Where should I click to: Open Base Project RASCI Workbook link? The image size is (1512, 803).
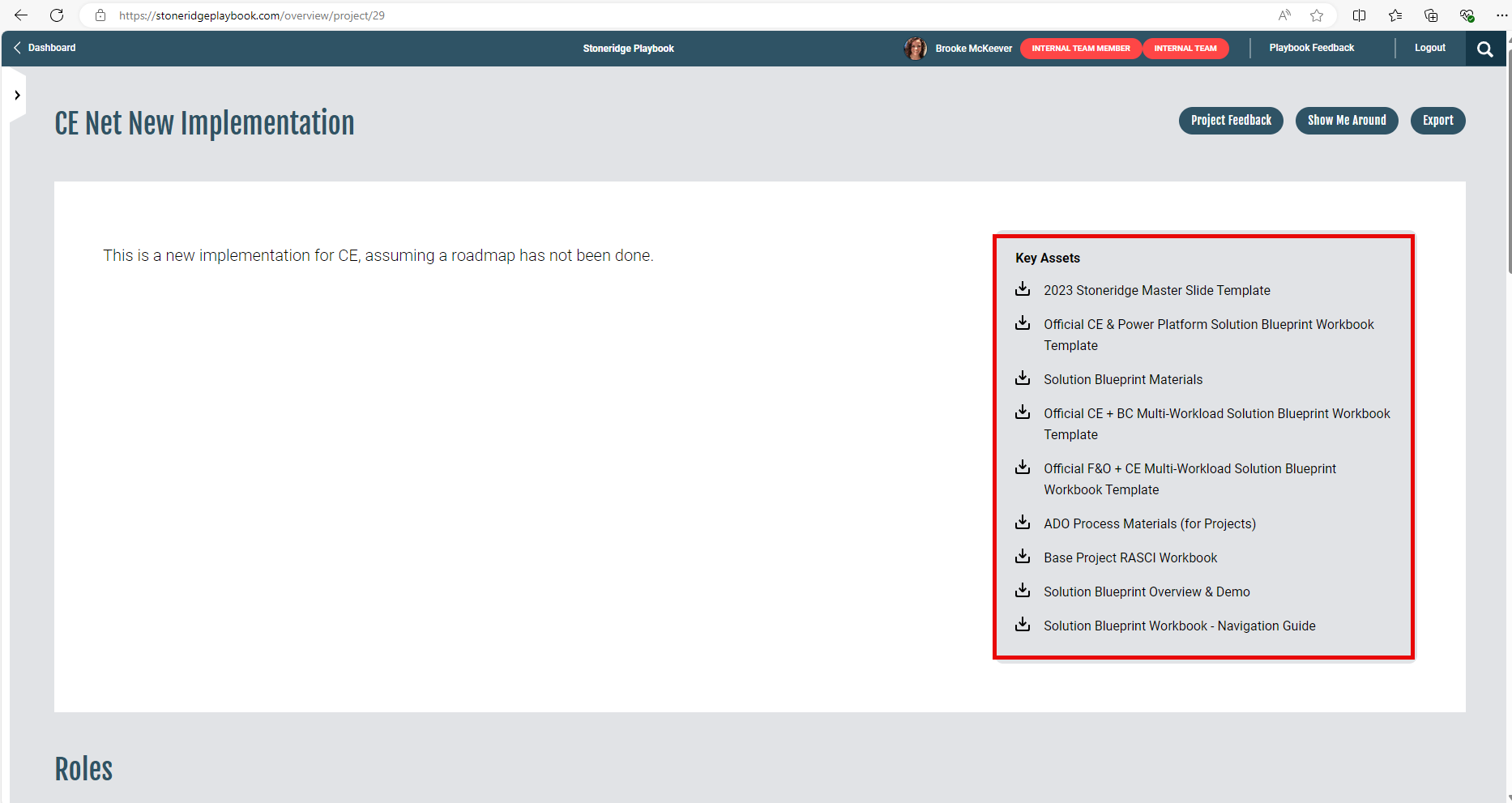point(1130,557)
